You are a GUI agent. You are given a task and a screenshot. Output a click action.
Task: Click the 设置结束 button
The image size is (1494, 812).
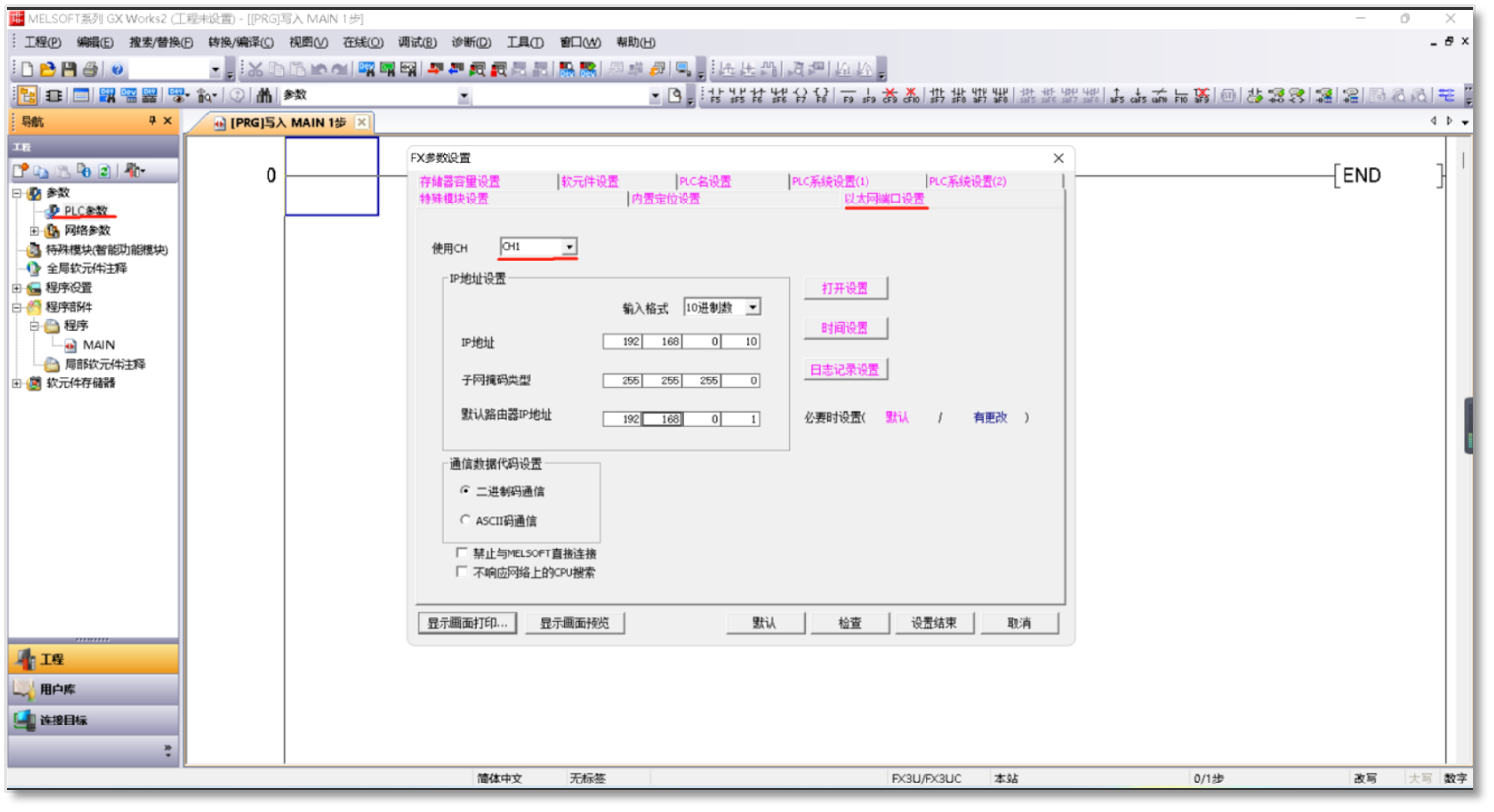tap(933, 623)
